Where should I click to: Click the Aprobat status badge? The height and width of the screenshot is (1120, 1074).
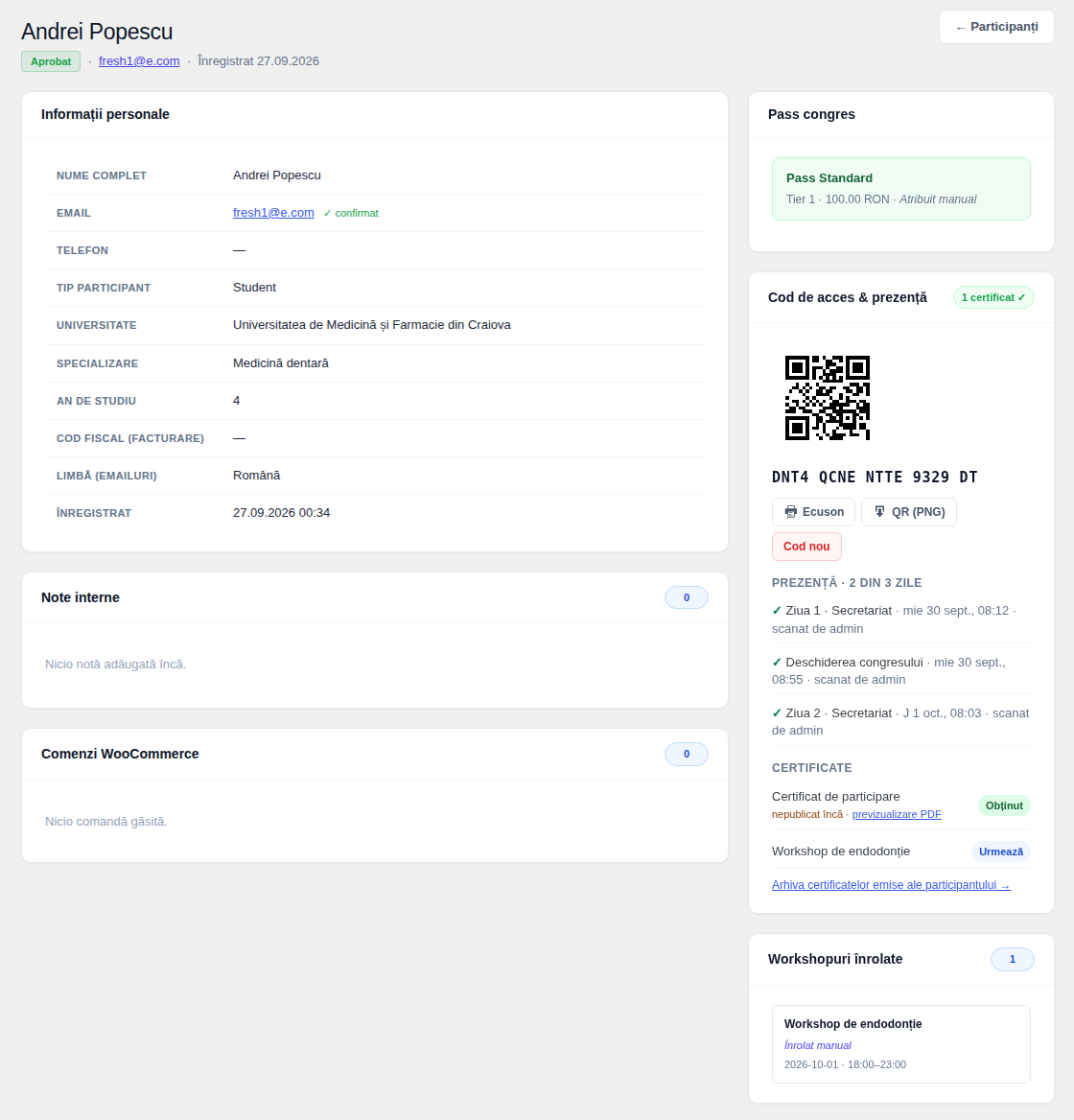[x=51, y=61]
